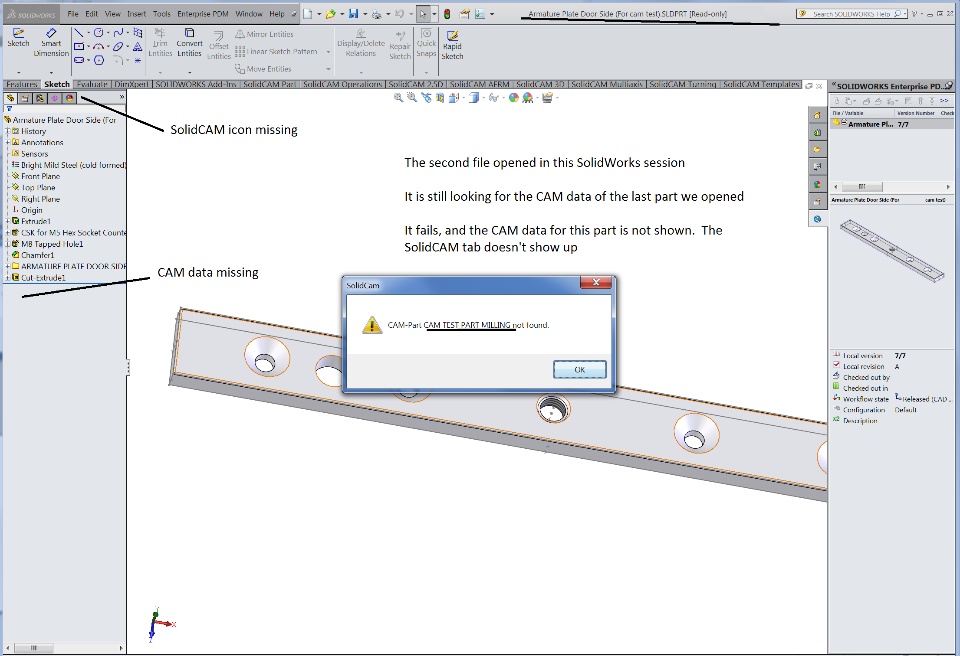This screenshot has width=960, height=656.
Task: Click the Convert Entities icon
Action: 189,32
